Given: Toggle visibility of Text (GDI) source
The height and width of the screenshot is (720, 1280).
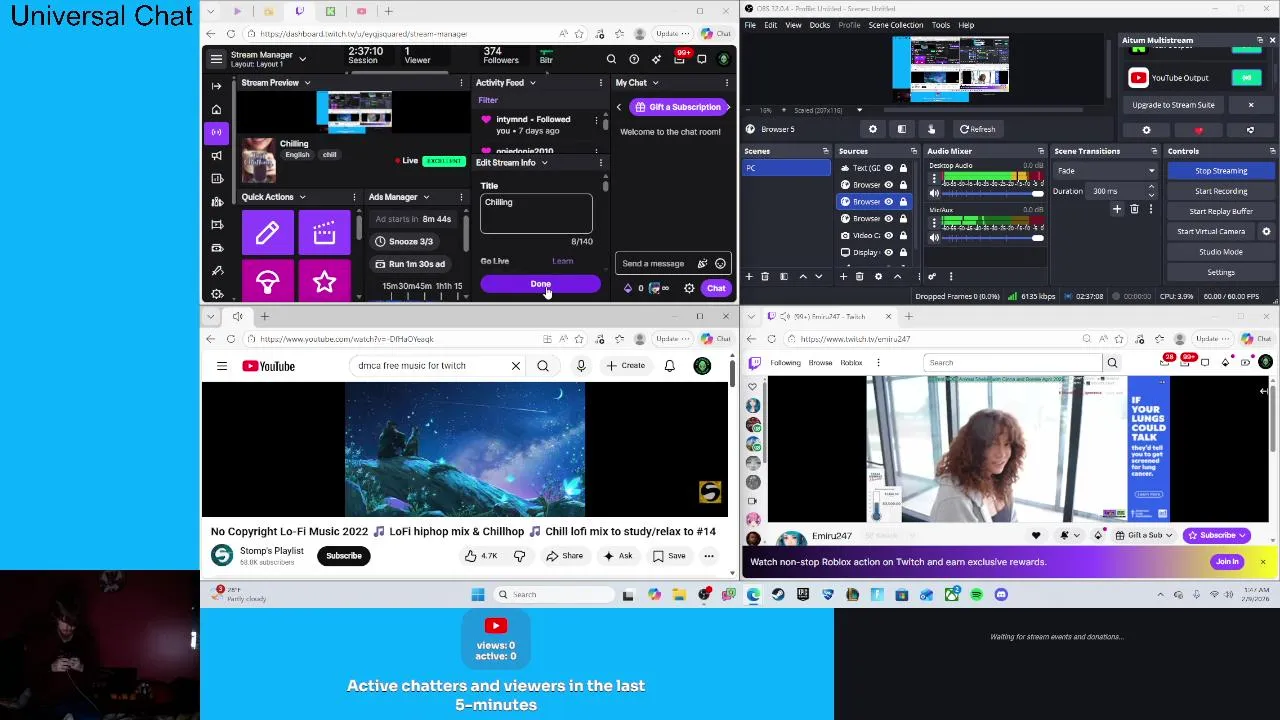Looking at the screenshot, I should (x=888, y=168).
